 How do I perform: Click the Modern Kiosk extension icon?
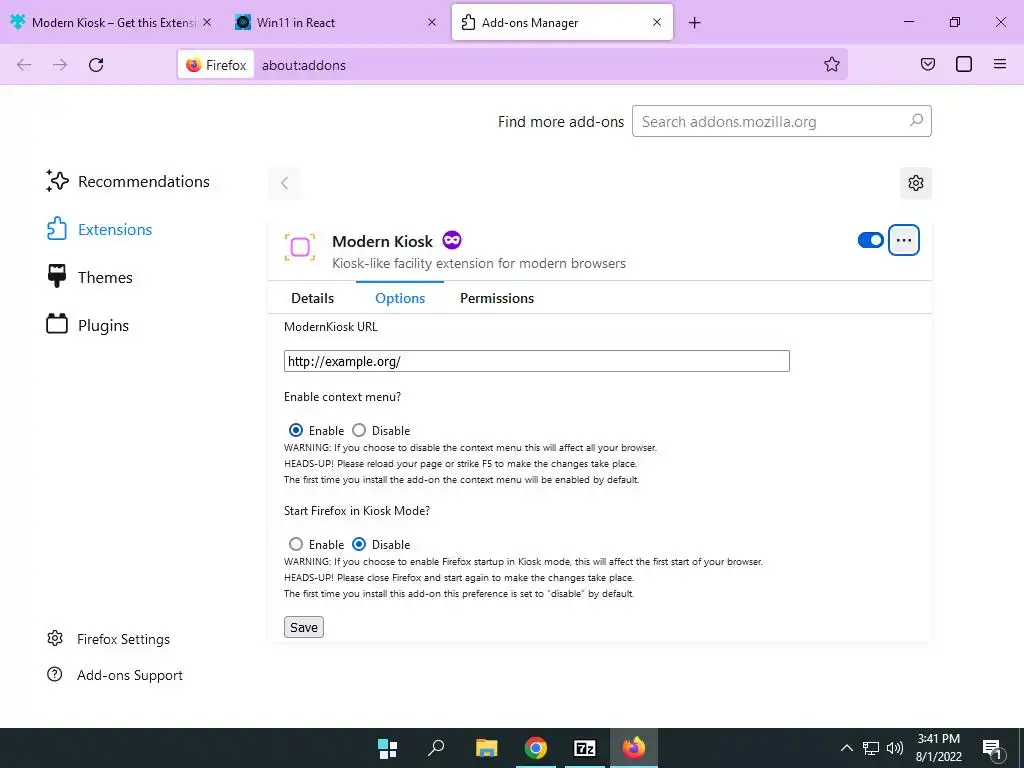tap(300, 248)
